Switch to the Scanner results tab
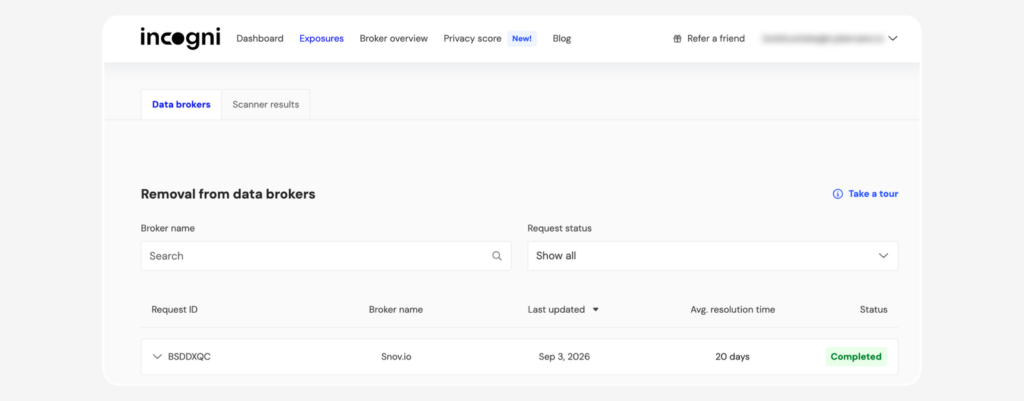 [266, 104]
